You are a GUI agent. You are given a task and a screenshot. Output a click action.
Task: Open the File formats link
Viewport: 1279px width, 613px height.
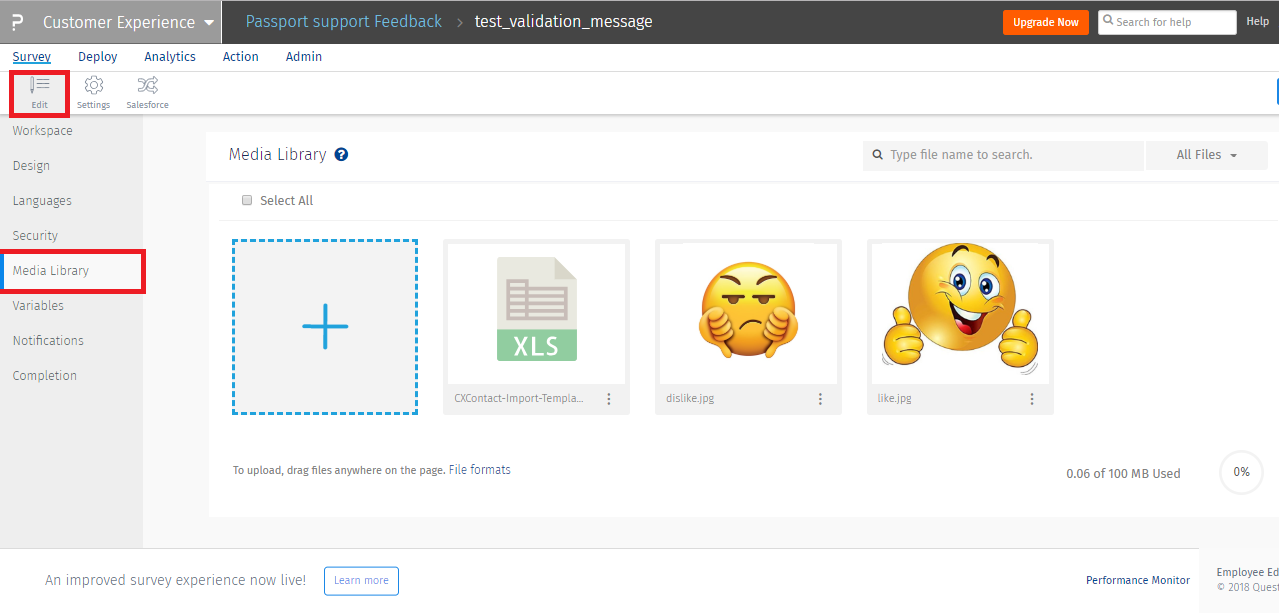[x=480, y=470]
